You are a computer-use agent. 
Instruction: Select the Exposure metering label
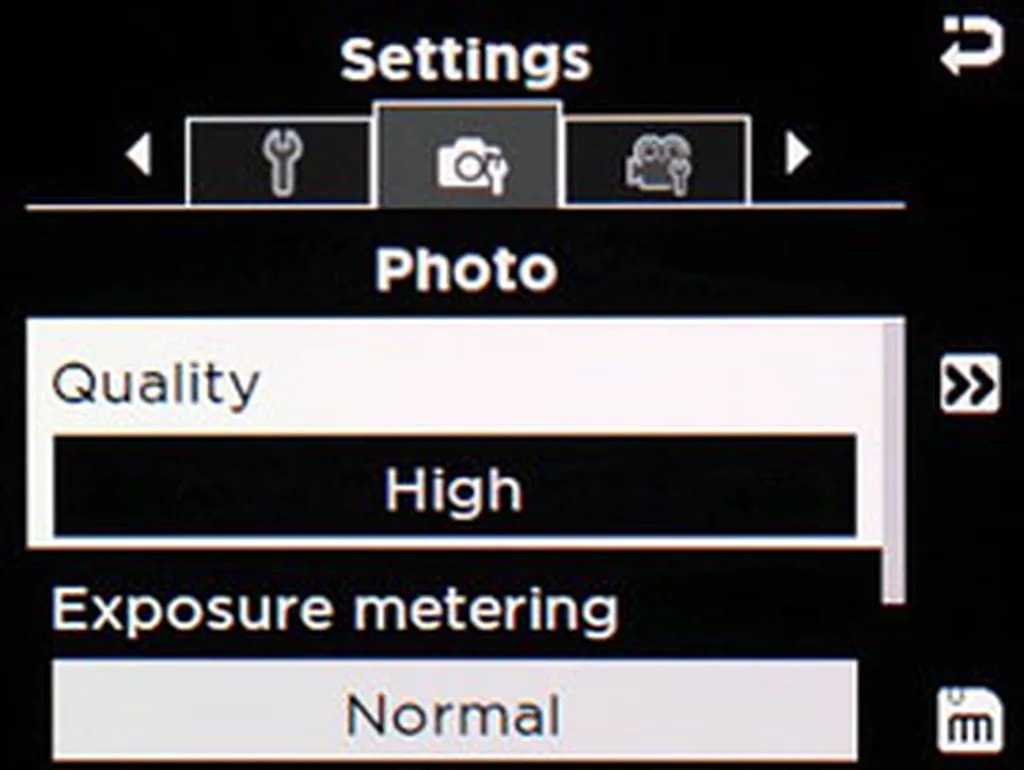click(335, 609)
